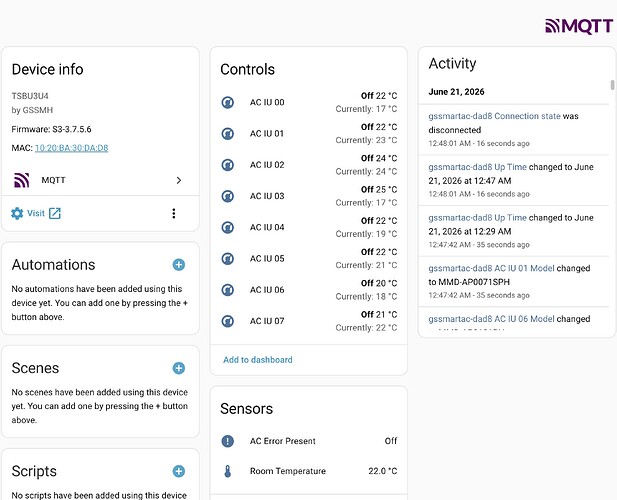Click the AC Error Present sensor label
Screen dimensions: 617x500
[283, 441]
